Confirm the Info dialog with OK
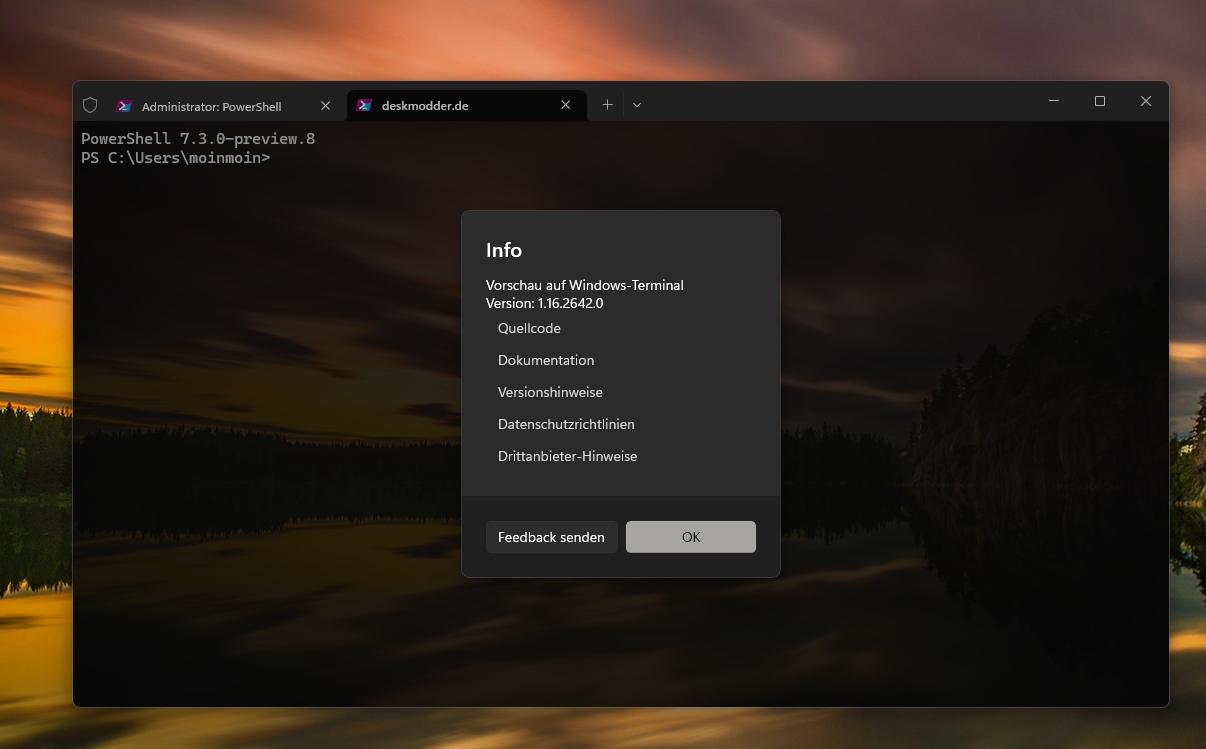The image size is (1206, 749). pyautogui.click(x=691, y=537)
